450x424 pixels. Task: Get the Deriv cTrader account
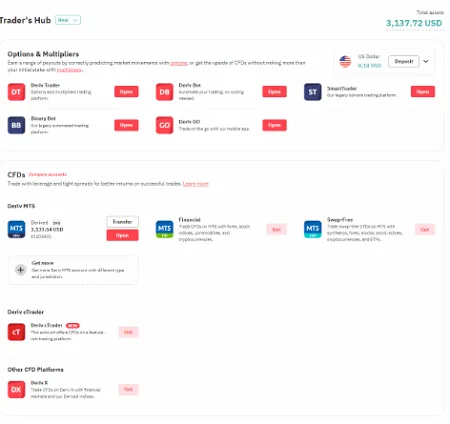click(x=128, y=332)
